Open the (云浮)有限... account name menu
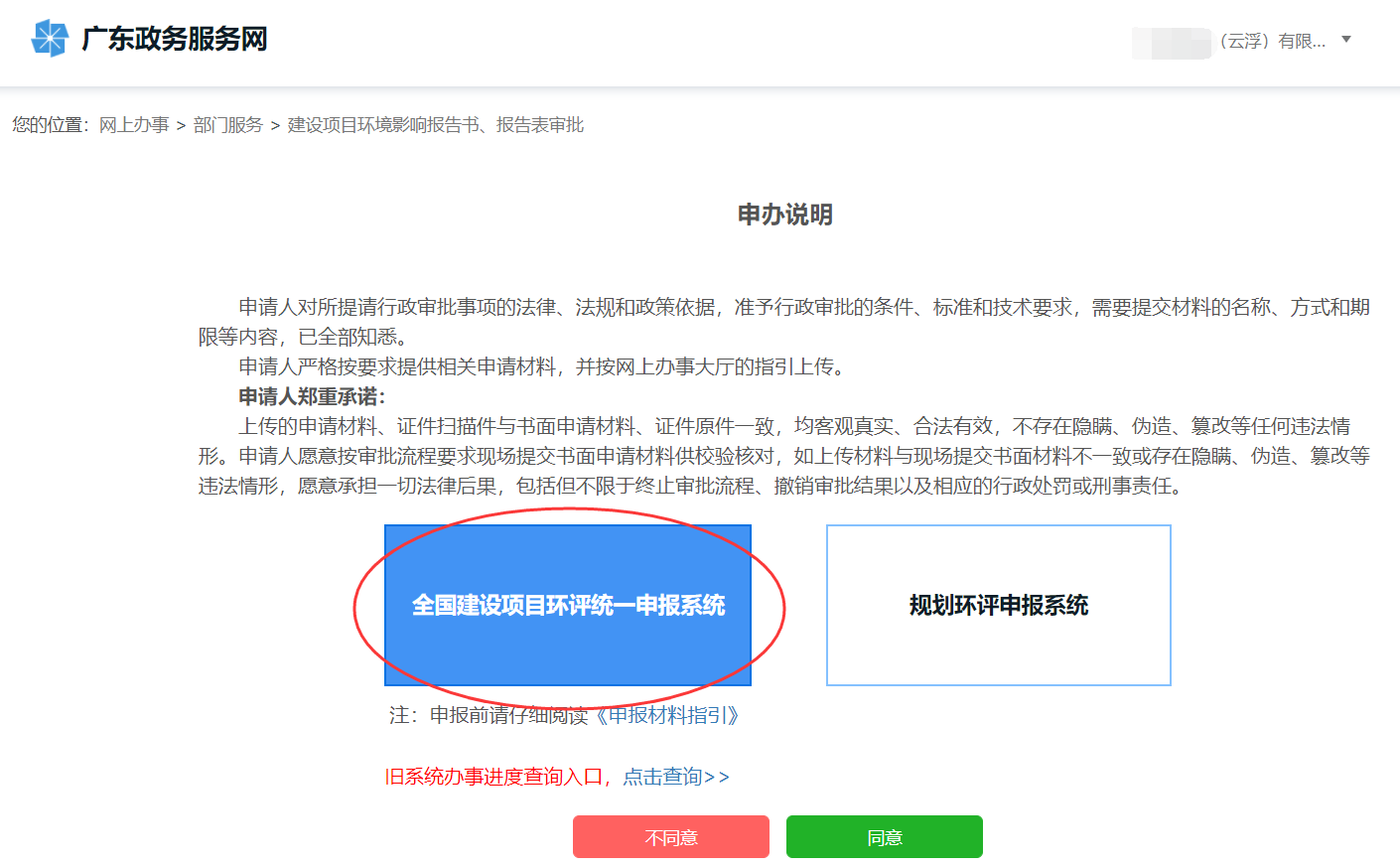Image resolution: width=1400 pixels, height=867 pixels. point(1272,41)
